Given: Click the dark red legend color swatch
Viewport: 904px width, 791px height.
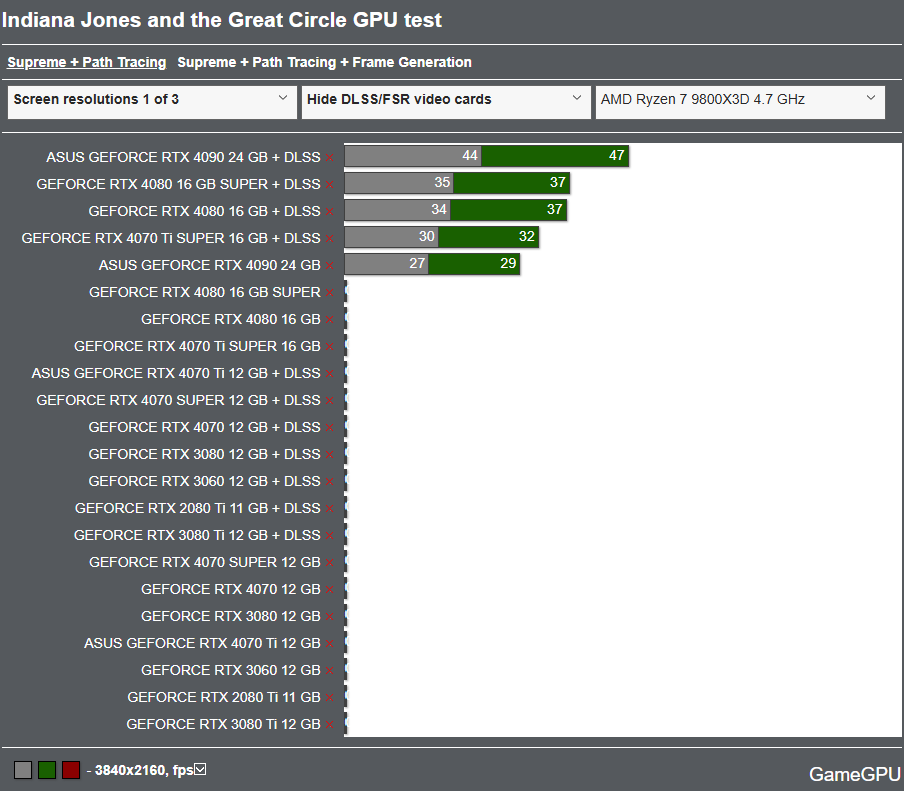Looking at the screenshot, I should [x=71, y=770].
